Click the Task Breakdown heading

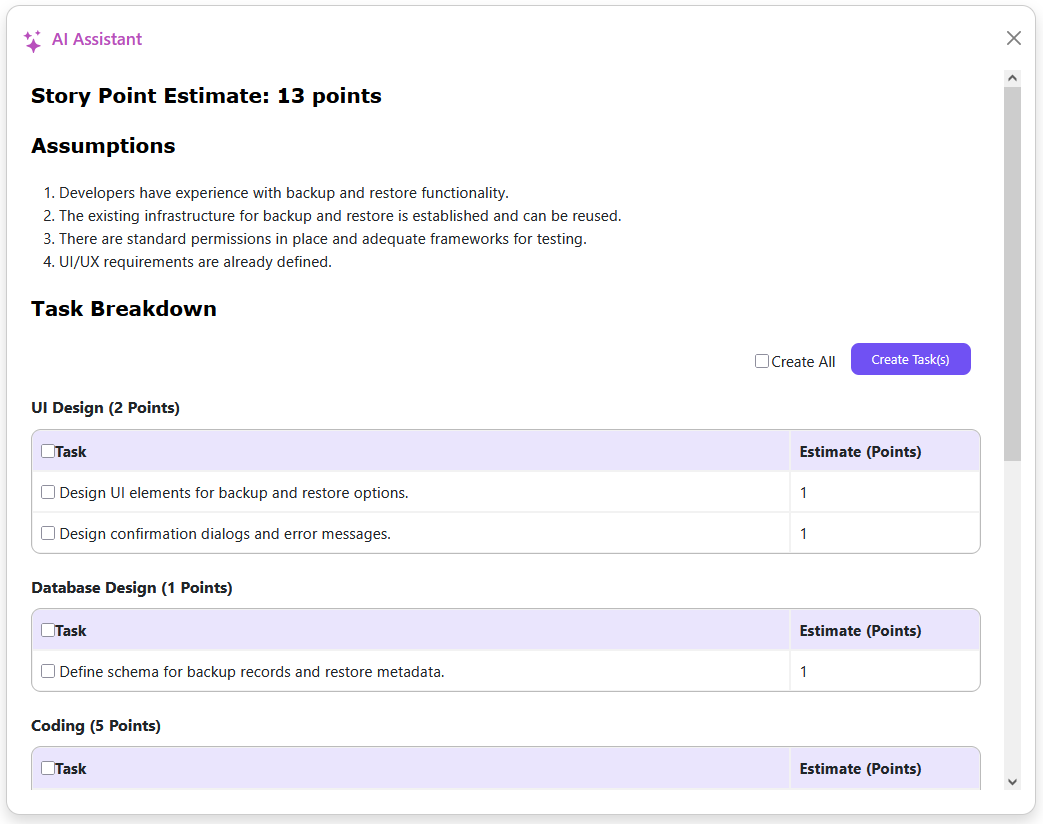click(124, 309)
